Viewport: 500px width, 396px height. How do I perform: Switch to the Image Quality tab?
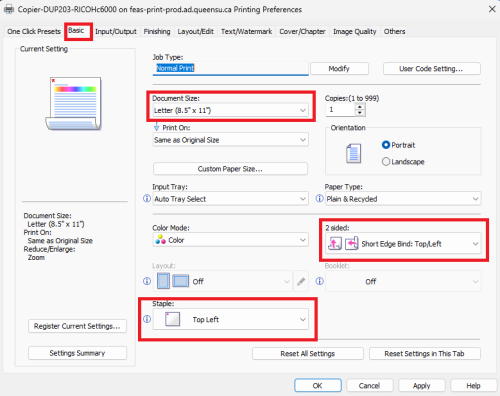[355, 31]
